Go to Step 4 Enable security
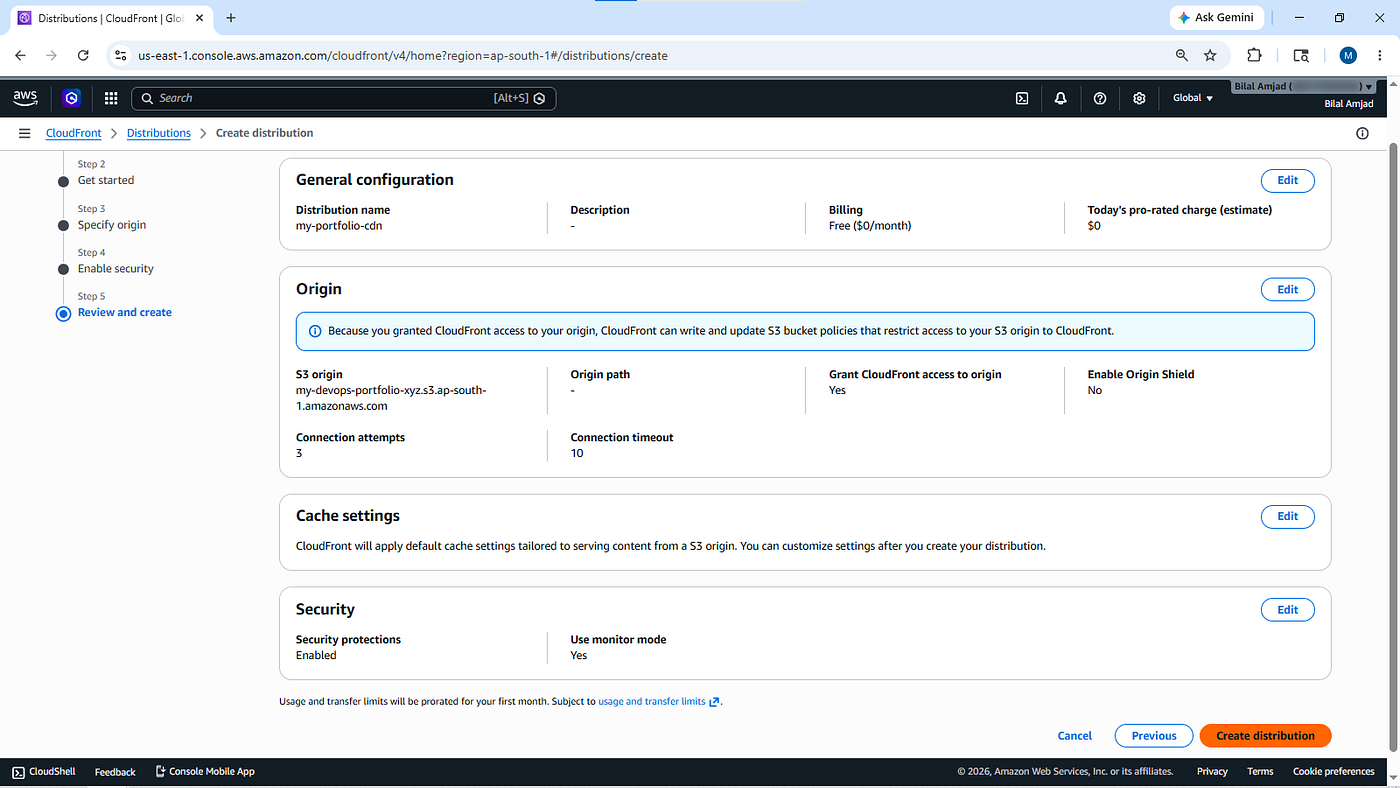Screen dimensions: 1400x788 (116, 269)
